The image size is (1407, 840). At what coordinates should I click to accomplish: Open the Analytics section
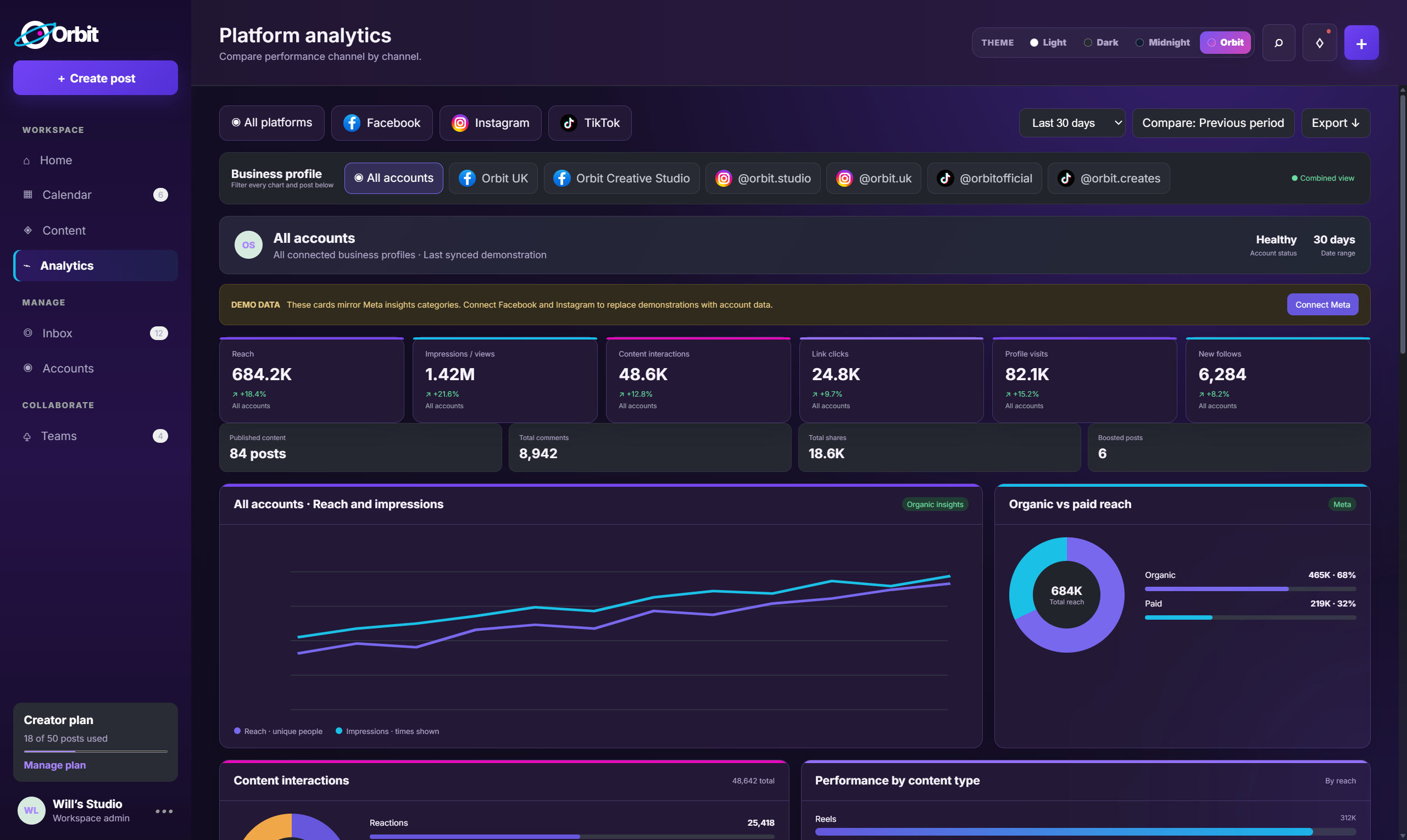tap(96, 265)
